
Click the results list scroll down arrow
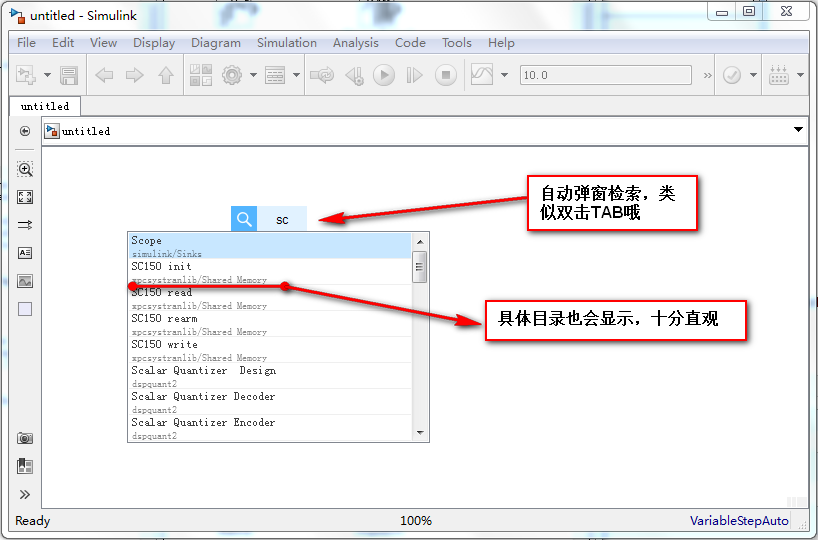pos(420,433)
